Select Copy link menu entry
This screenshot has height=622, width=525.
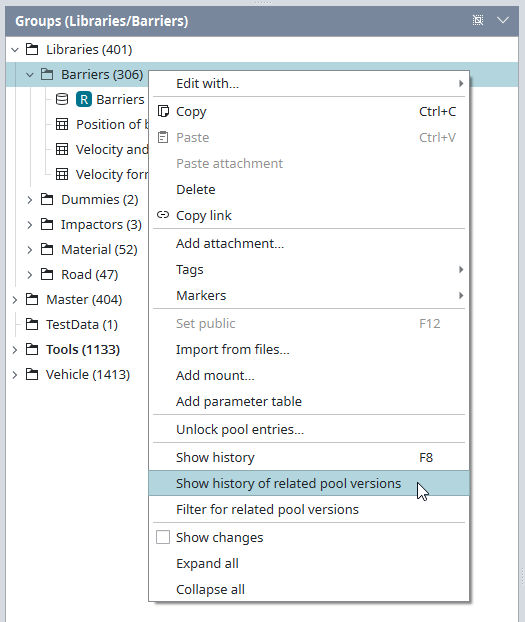(x=309, y=215)
